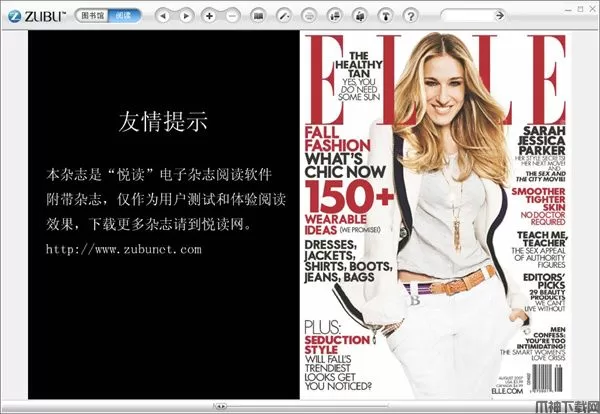Click the TEACH ME, TEACHER text
600x414 pixels.
(543, 239)
